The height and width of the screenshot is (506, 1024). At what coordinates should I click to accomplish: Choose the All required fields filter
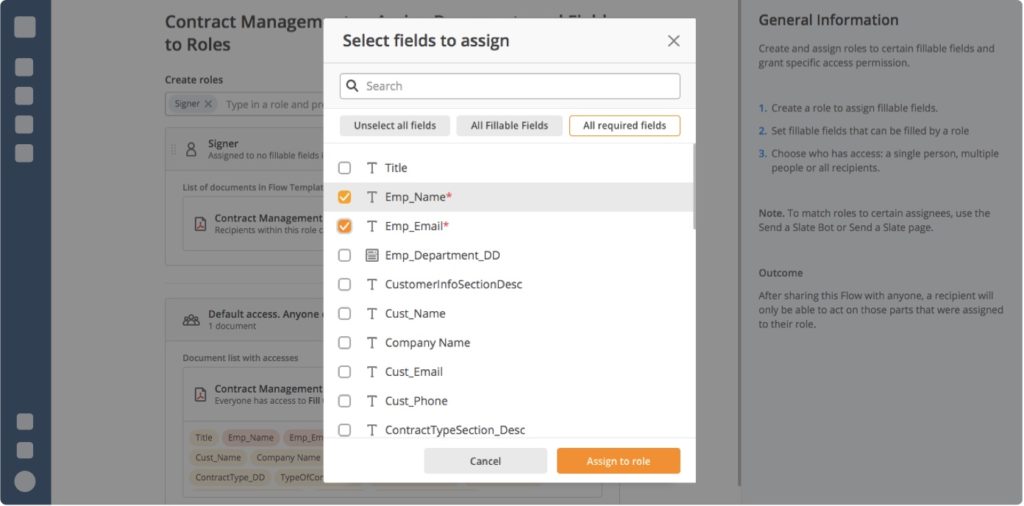[624, 126]
